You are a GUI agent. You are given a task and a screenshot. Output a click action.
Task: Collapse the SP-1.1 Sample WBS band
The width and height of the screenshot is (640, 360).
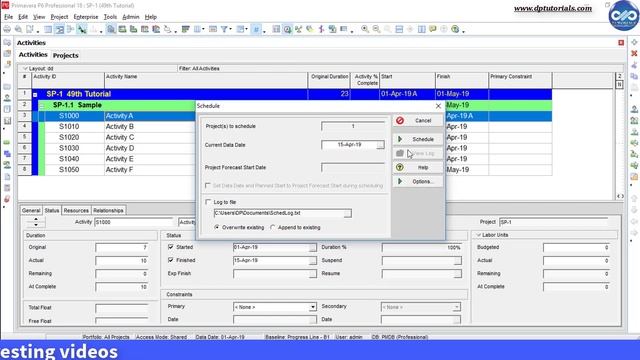[42, 105]
